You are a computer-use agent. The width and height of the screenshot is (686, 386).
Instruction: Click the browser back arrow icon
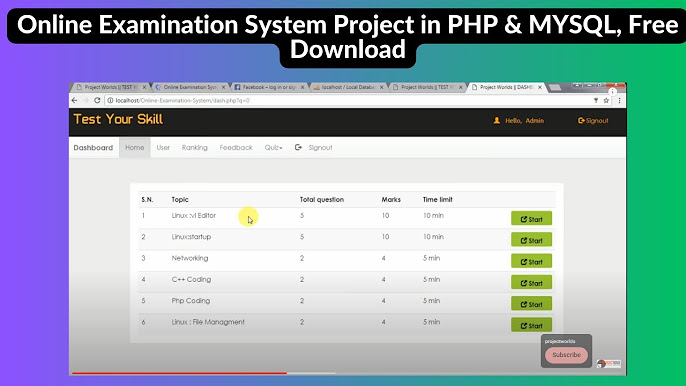[x=74, y=100]
